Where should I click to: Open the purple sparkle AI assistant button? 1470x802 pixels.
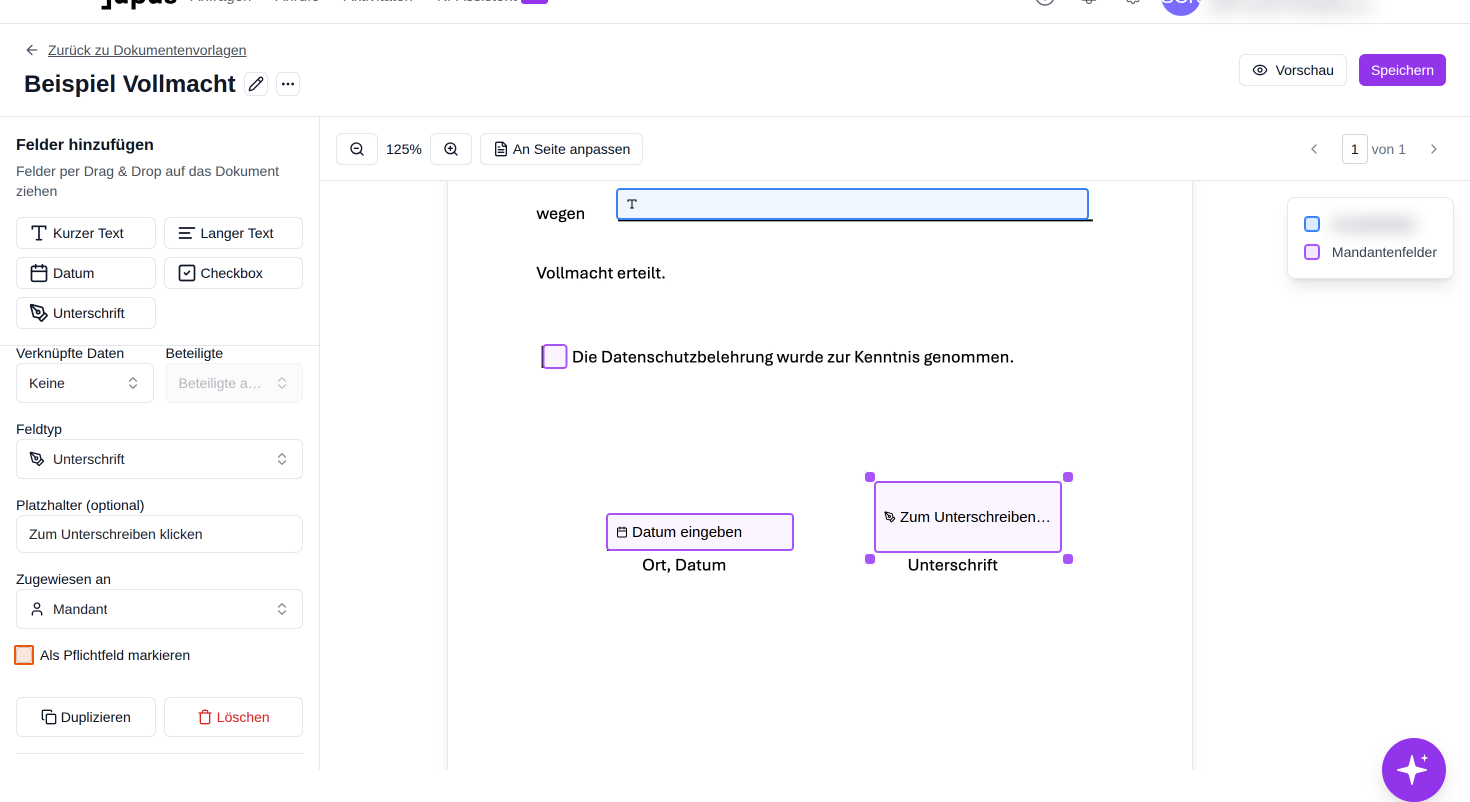tap(1413, 770)
